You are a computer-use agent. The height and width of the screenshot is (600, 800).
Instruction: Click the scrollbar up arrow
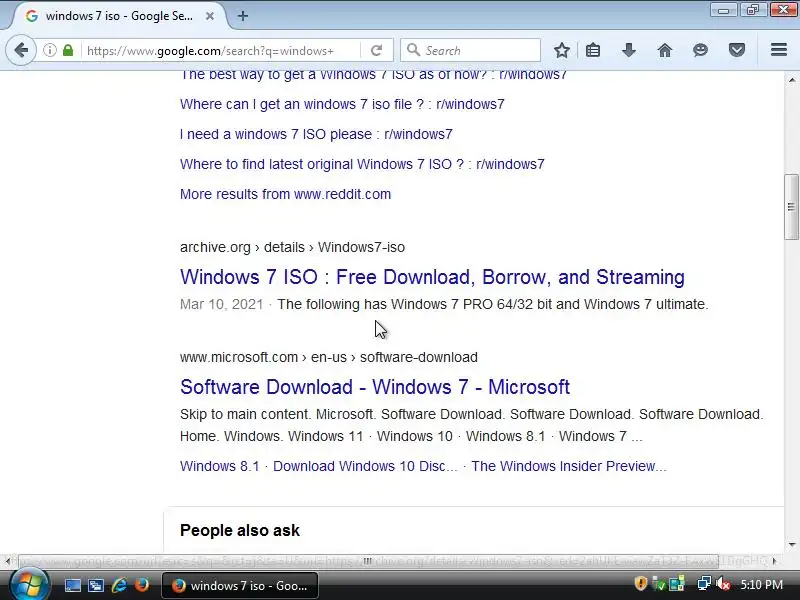pyautogui.click(x=791, y=80)
